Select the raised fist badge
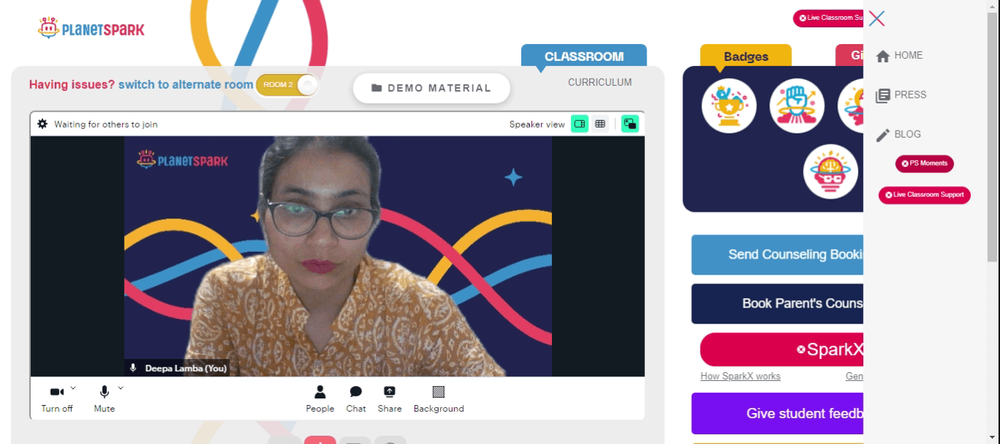This screenshot has height=444, width=1000. point(797,106)
